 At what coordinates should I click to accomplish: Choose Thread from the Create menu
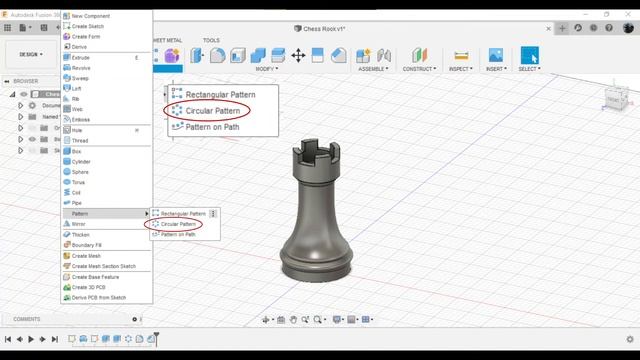(x=106, y=140)
